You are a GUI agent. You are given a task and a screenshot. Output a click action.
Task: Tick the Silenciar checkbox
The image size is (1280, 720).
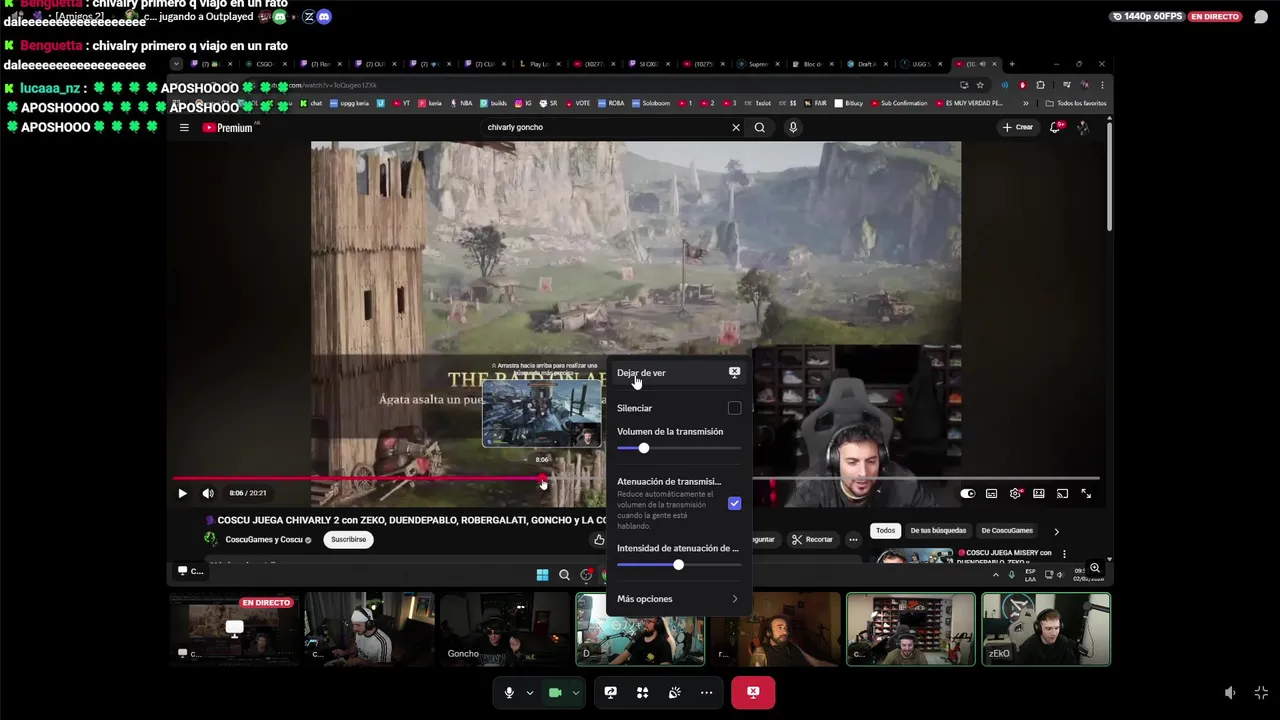[735, 408]
